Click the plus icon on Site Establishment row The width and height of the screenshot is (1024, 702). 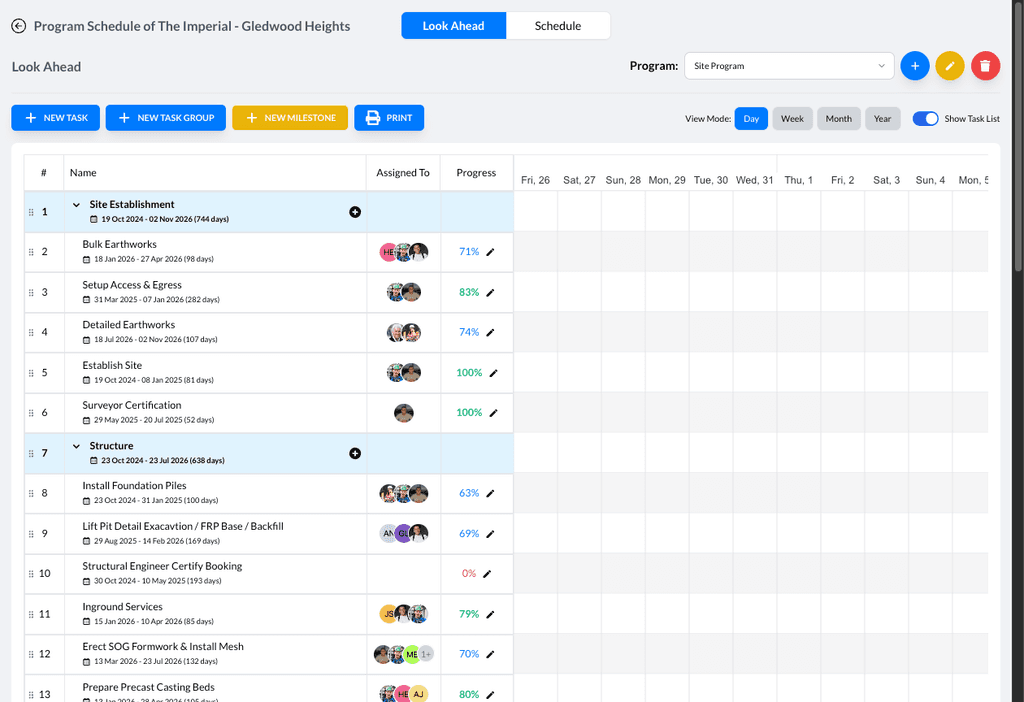pyautogui.click(x=355, y=211)
